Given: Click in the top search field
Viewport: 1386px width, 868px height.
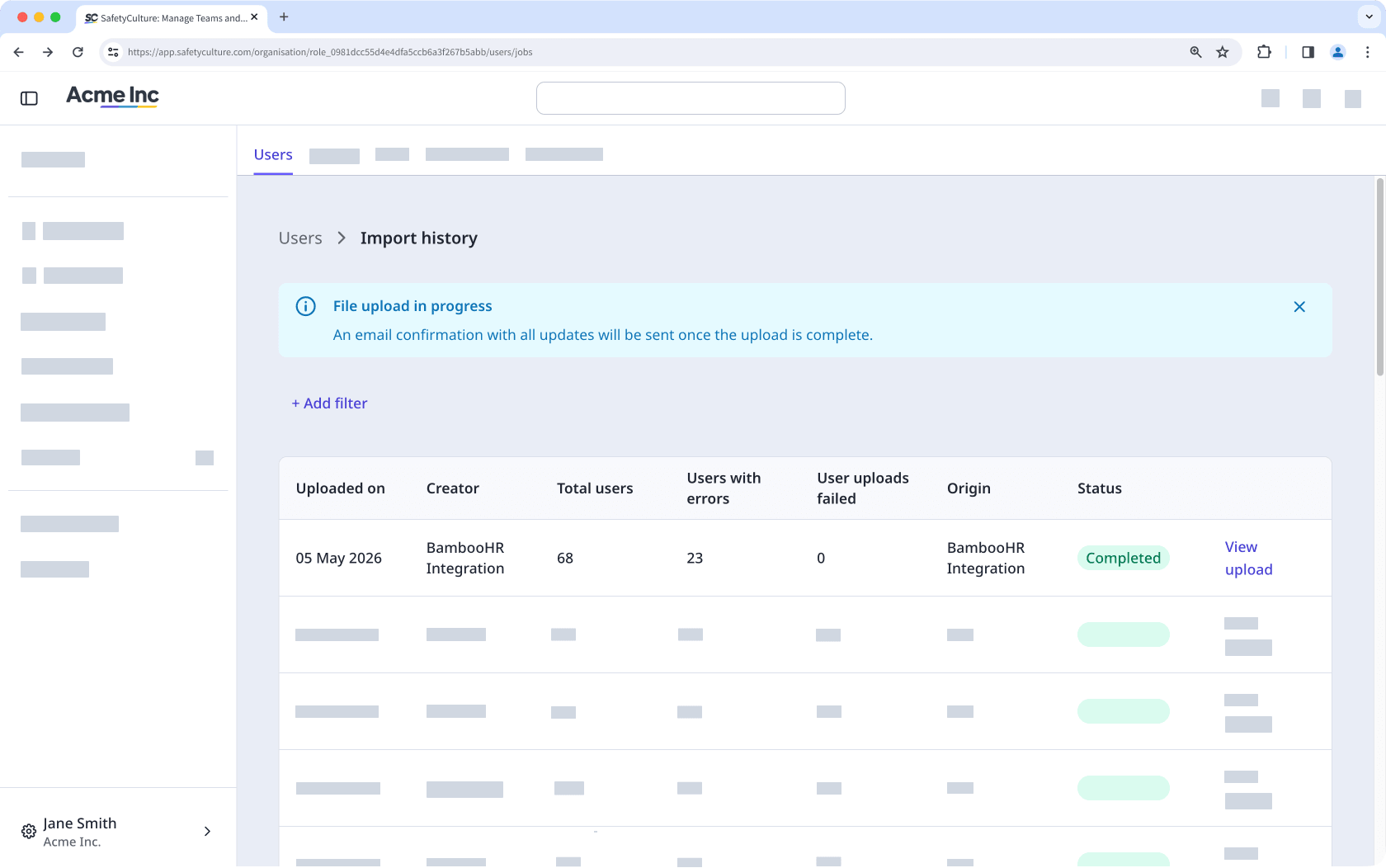Looking at the screenshot, I should [691, 98].
